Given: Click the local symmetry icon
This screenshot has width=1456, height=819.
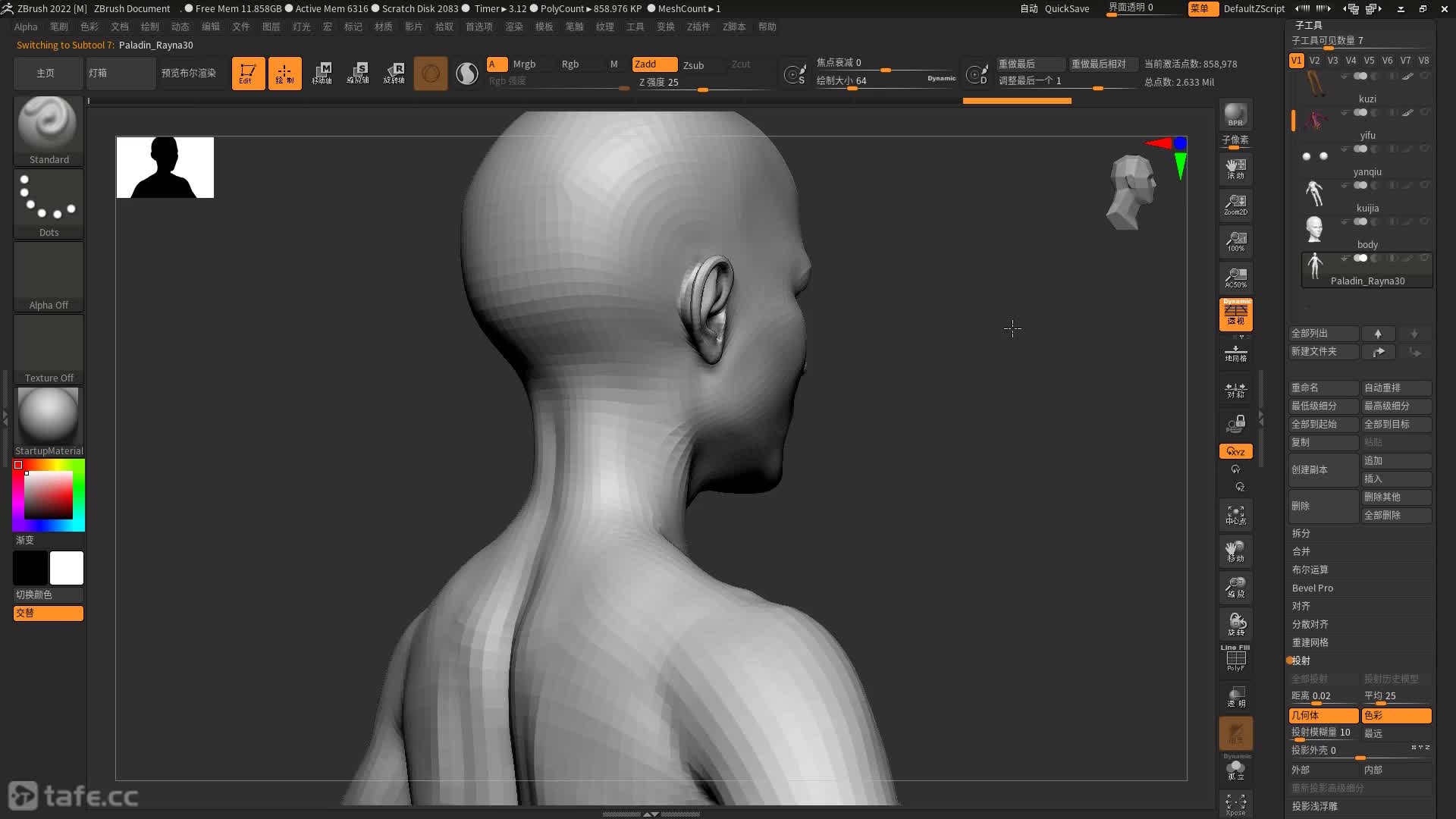Looking at the screenshot, I should [x=1235, y=390].
